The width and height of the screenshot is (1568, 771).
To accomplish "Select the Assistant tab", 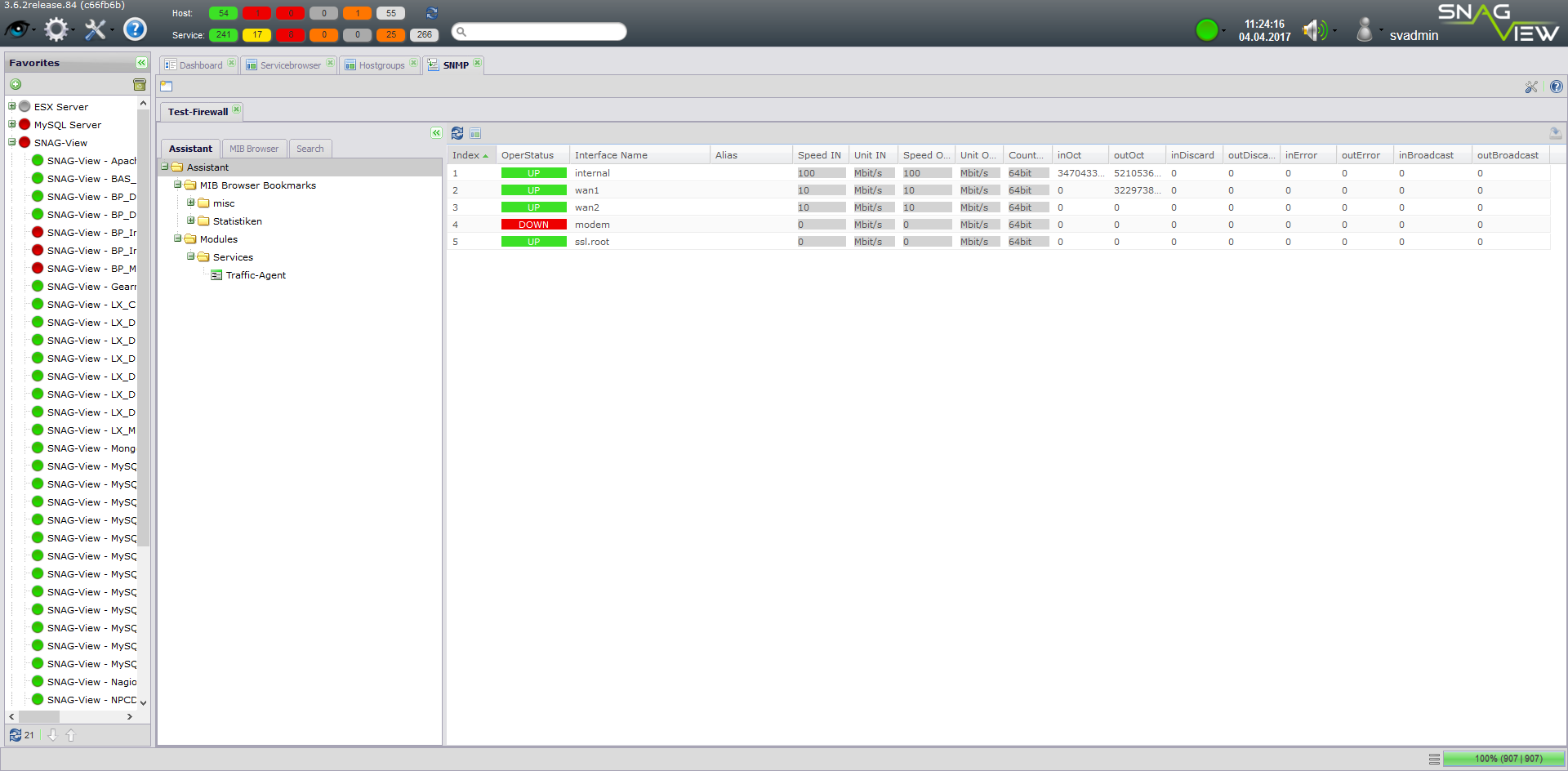I will [190, 149].
